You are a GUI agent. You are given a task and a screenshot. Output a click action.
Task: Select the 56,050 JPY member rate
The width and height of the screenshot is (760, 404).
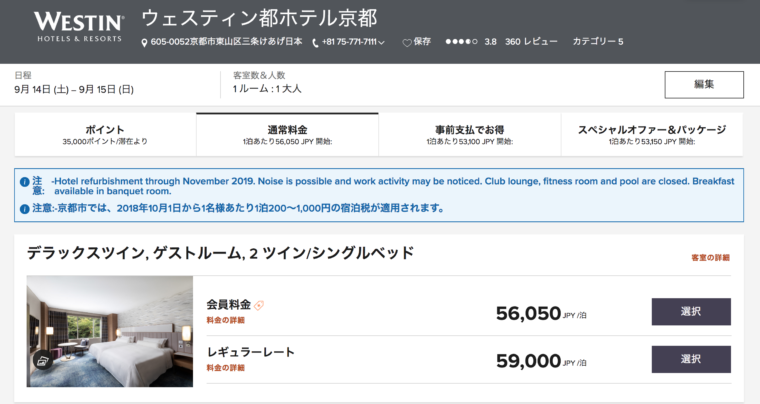click(691, 311)
